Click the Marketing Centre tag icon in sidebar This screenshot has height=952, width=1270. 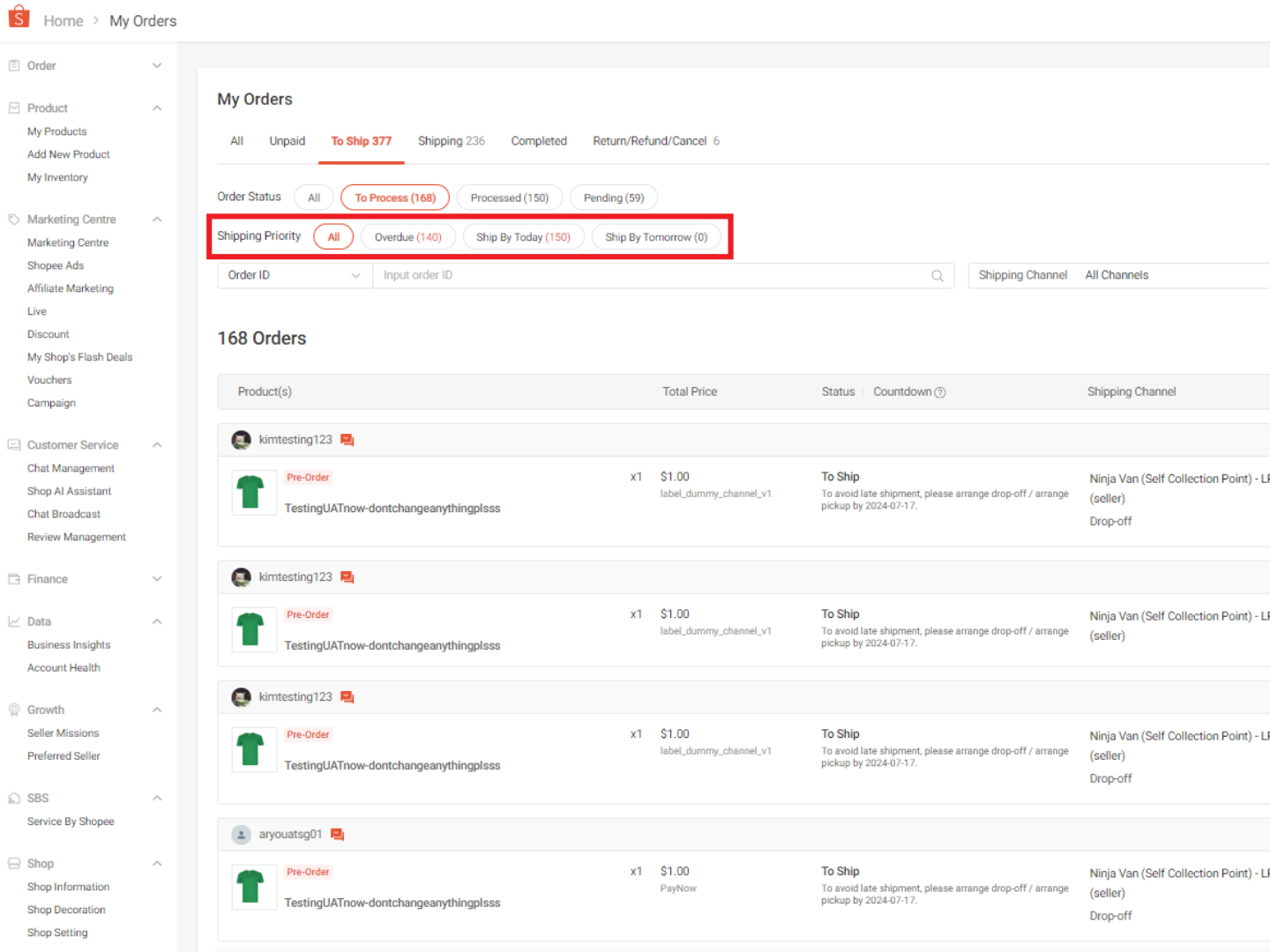click(14, 219)
